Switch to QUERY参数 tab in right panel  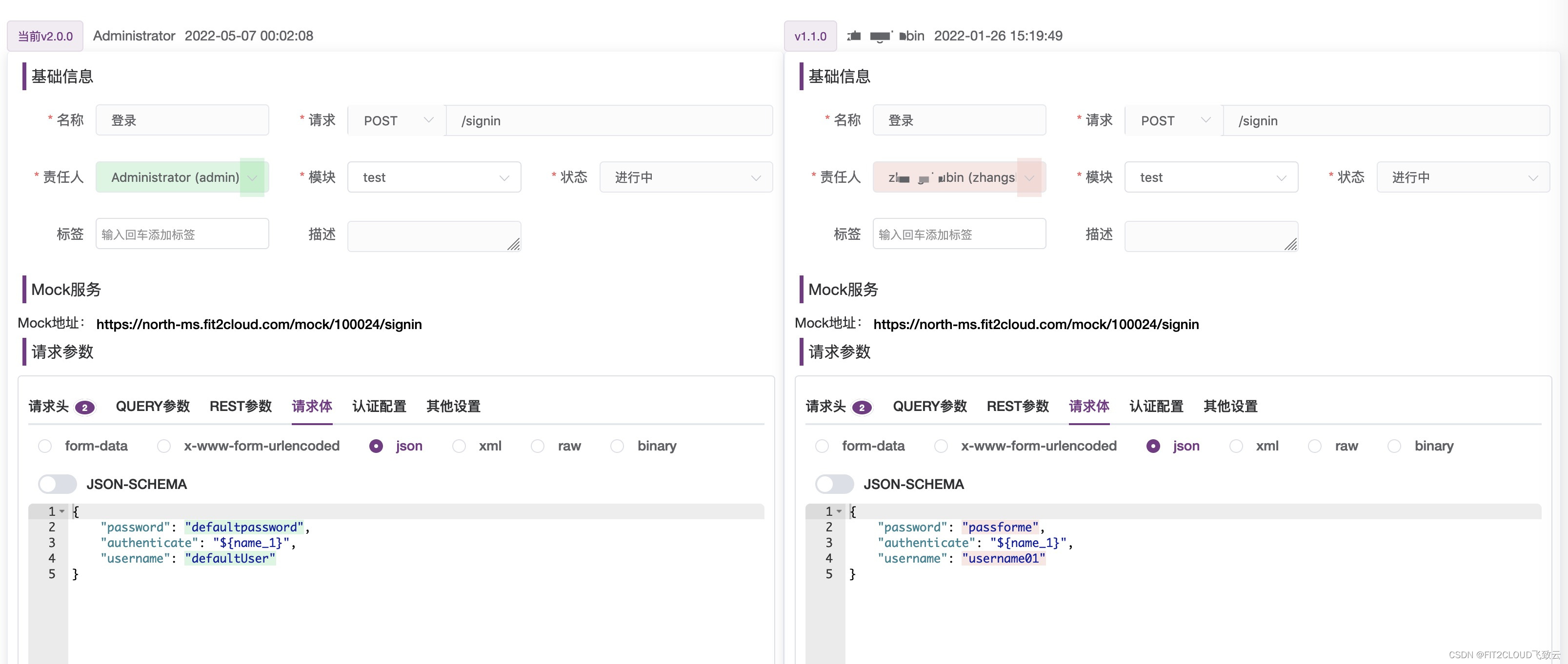930,406
